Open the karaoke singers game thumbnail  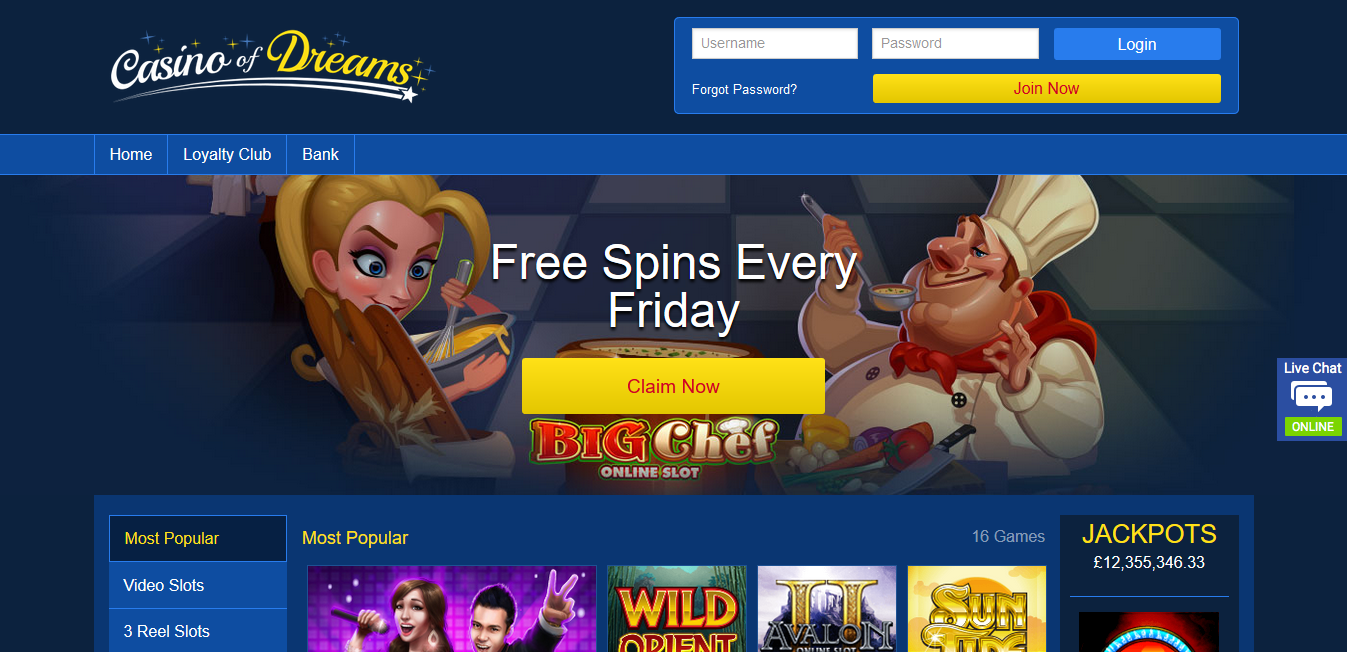tap(452, 609)
